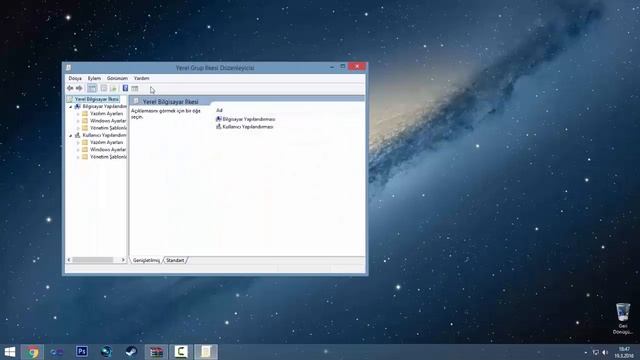Expand Windows Ayarları arrow under Kullanıcı Yapılandırması
This screenshot has height=360, width=640.
click(x=78, y=150)
